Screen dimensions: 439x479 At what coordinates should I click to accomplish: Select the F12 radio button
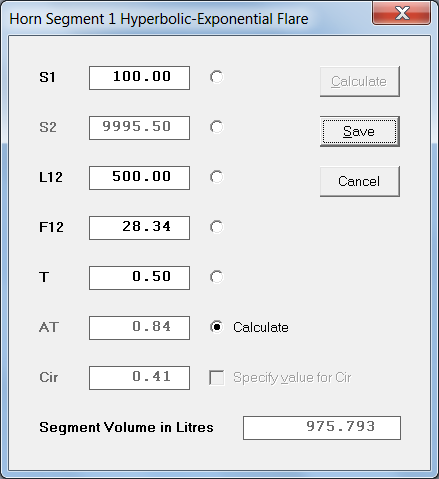click(x=216, y=227)
